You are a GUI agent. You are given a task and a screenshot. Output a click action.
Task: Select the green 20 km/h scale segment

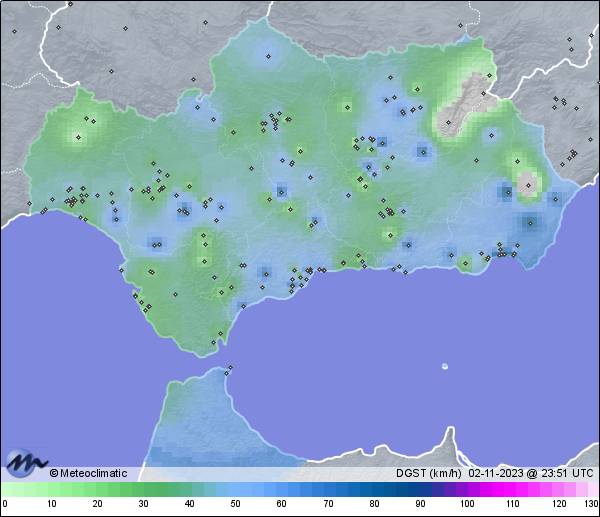tap(97, 489)
